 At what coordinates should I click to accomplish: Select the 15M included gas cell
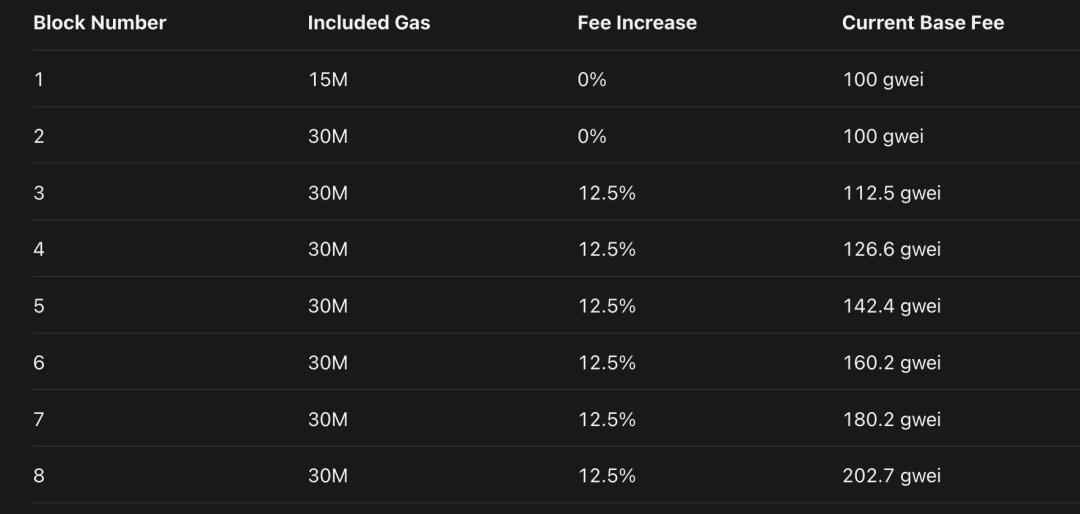(x=328, y=80)
